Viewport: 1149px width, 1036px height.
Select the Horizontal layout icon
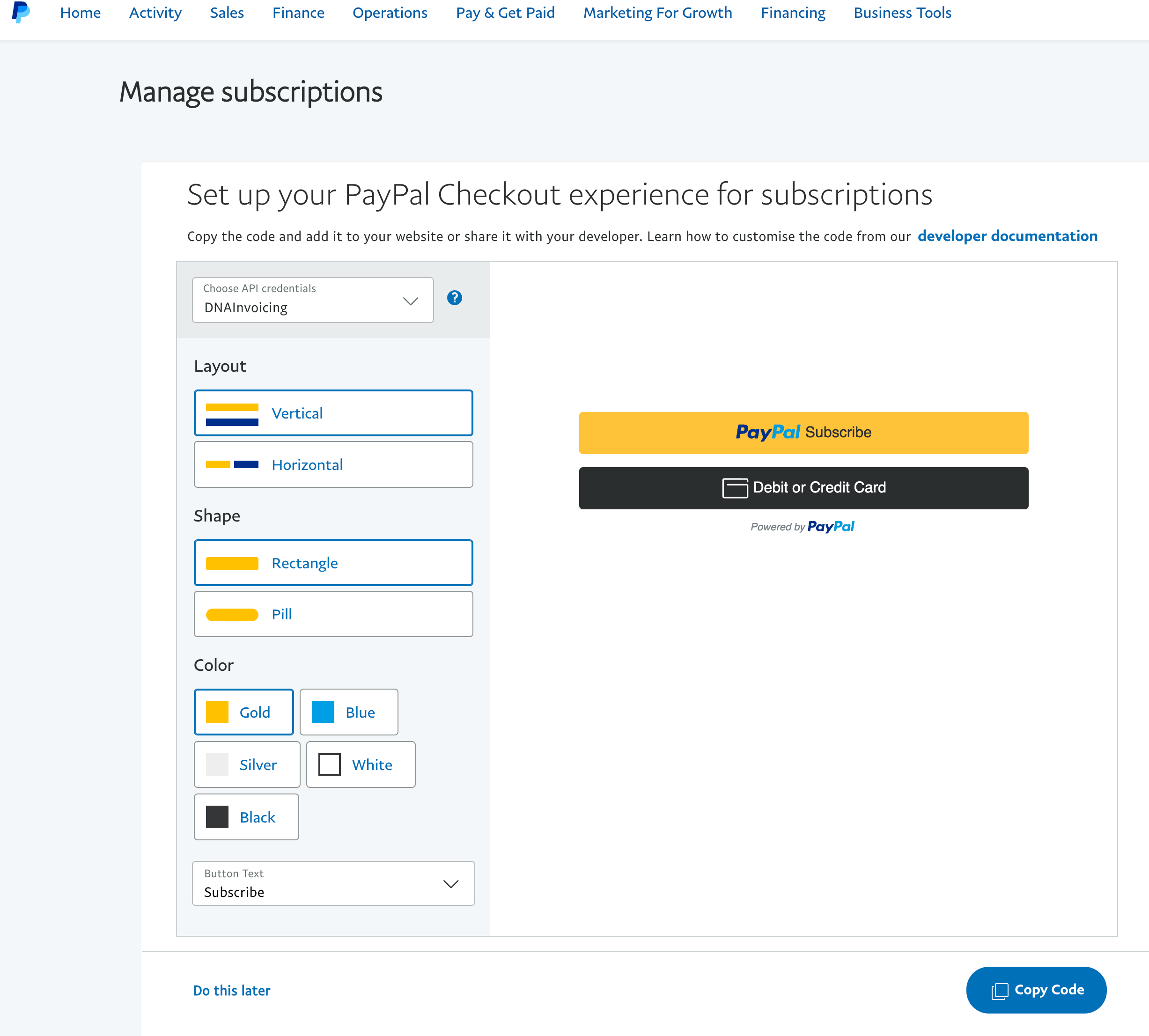(x=231, y=464)
